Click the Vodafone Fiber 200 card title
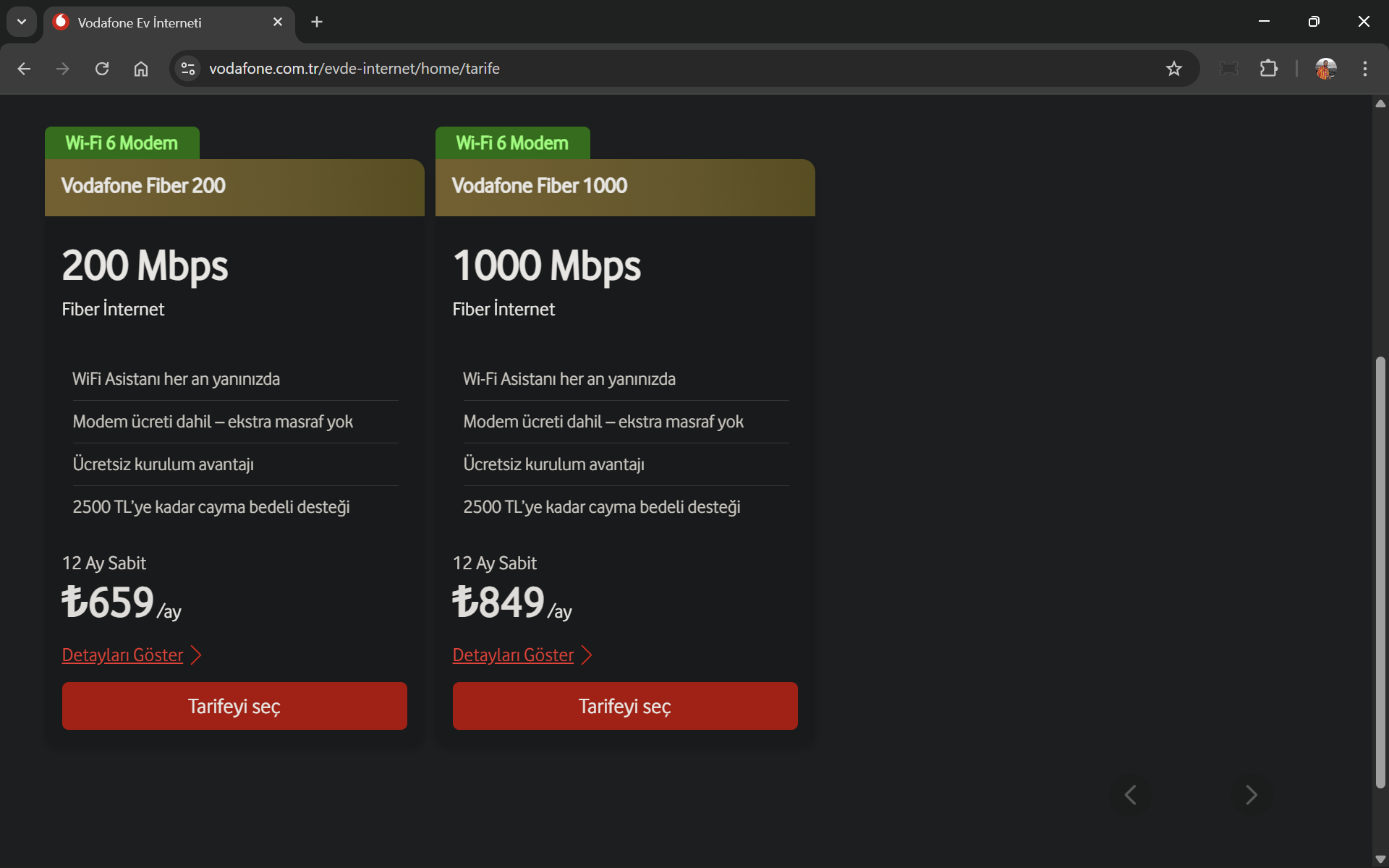1389x868 pixels. 143,186
